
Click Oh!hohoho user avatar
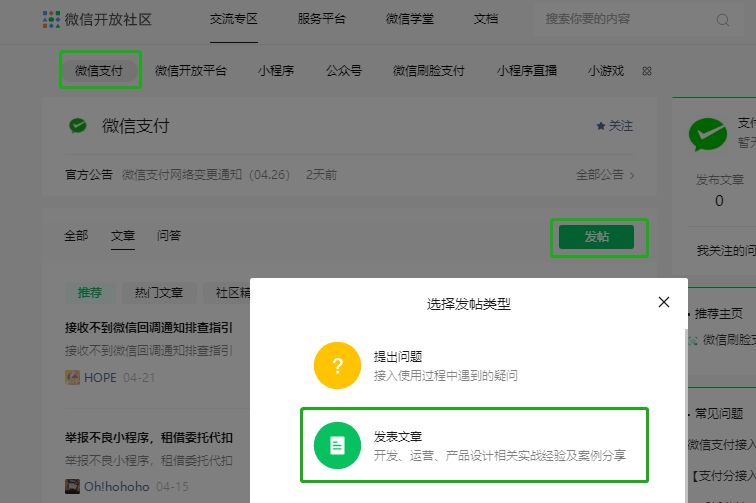(x=72, y=486)
